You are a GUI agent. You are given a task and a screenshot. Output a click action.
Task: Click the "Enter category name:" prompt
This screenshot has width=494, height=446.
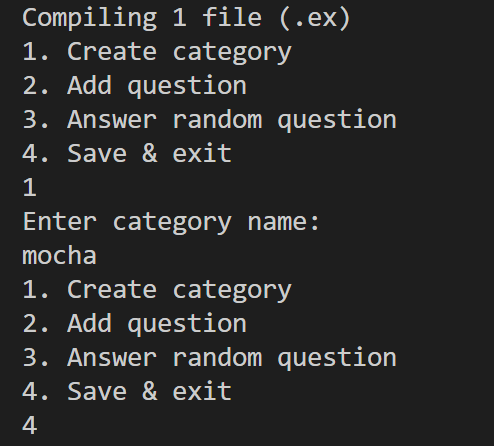(x=171, y=223)
